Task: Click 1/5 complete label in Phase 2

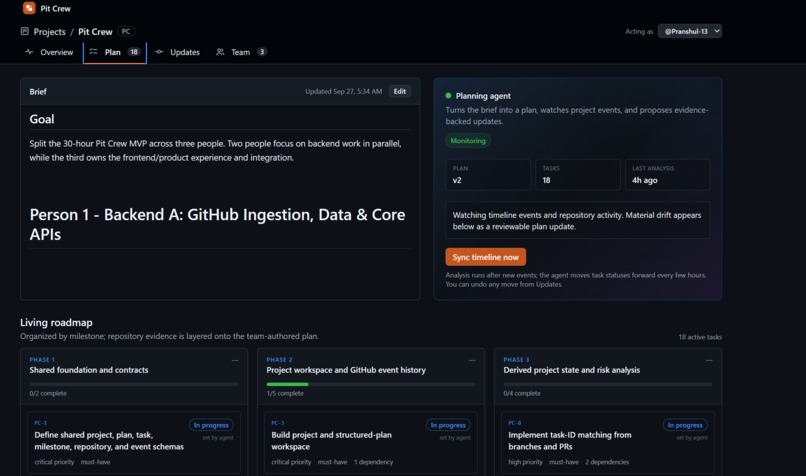Action: point(285,393)
